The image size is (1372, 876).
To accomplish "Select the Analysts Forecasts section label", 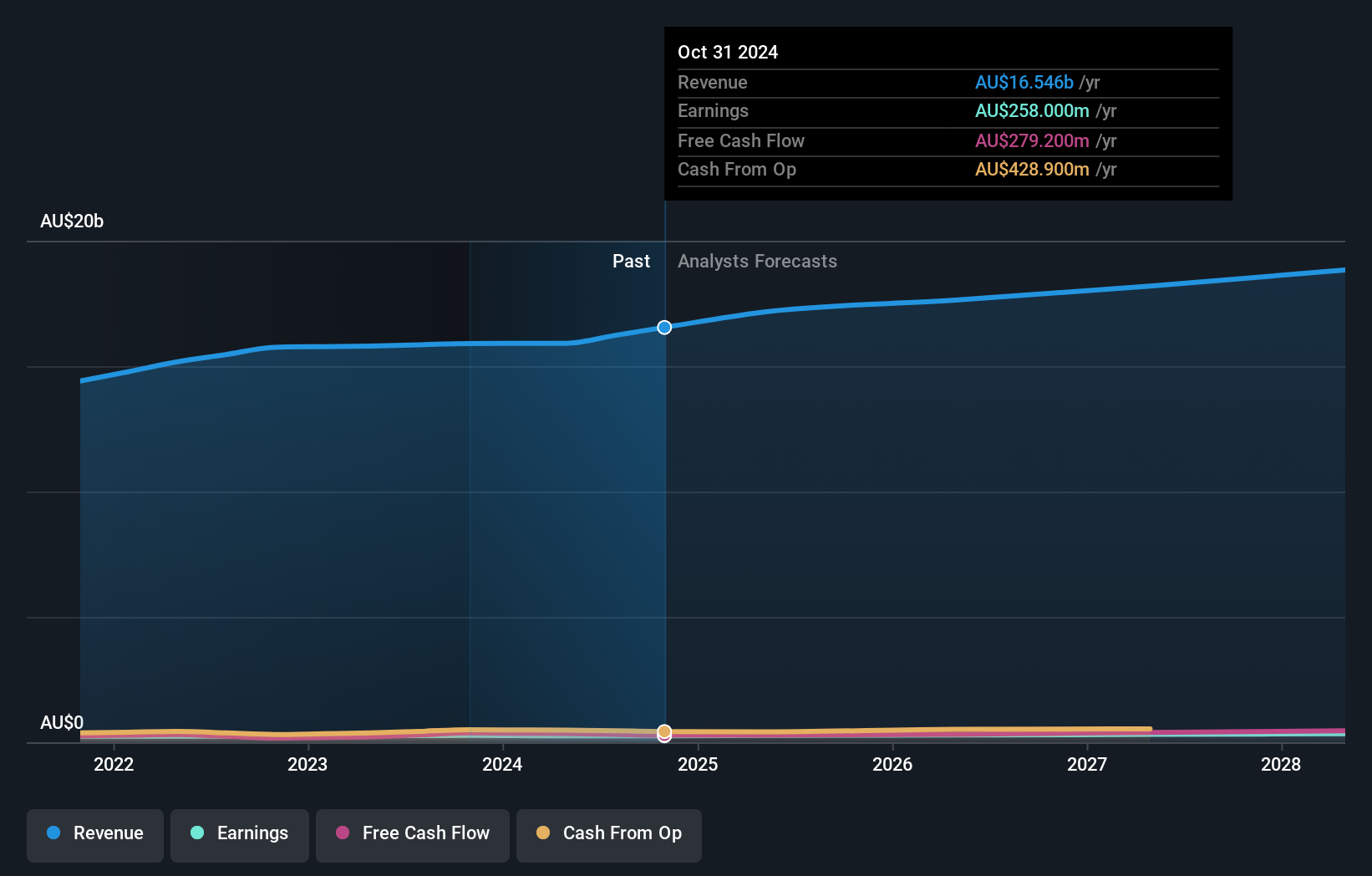I will pyautogui.click(x=757, y=261).
